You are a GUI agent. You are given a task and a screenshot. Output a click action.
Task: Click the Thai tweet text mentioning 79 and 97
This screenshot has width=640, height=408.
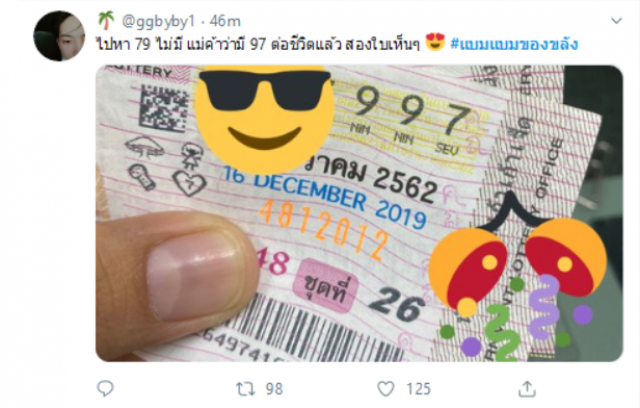point(259,44)
